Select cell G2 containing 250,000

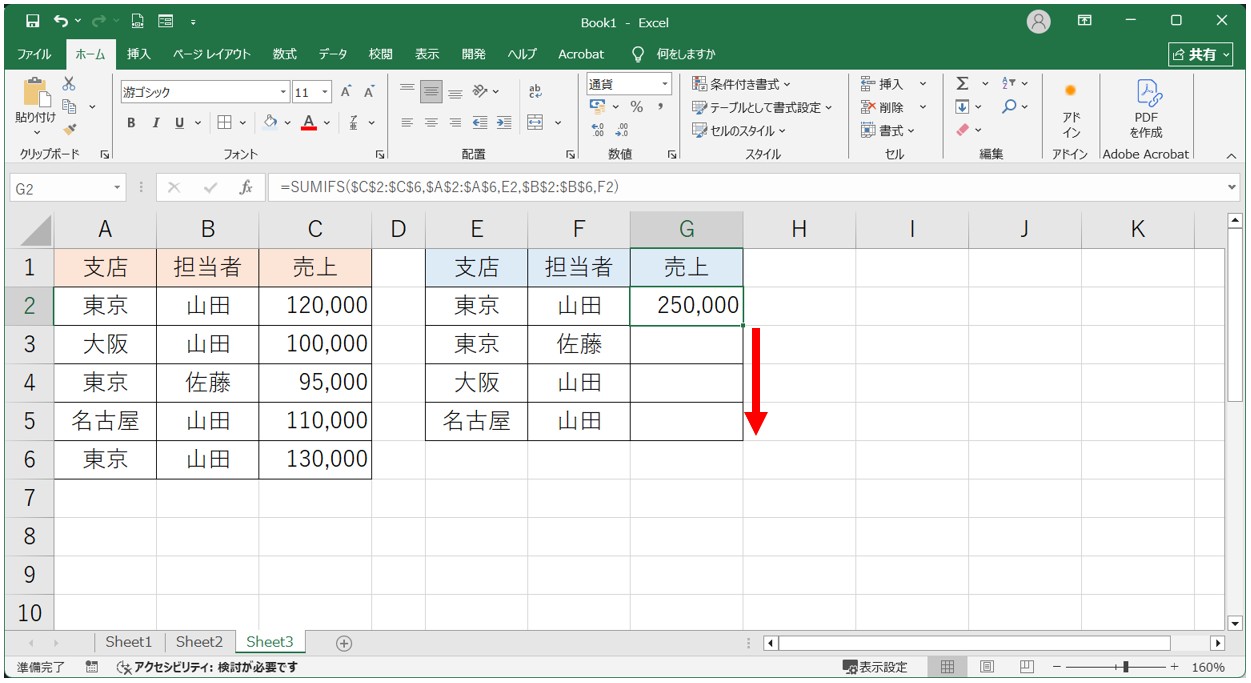[x=687, y=306]
